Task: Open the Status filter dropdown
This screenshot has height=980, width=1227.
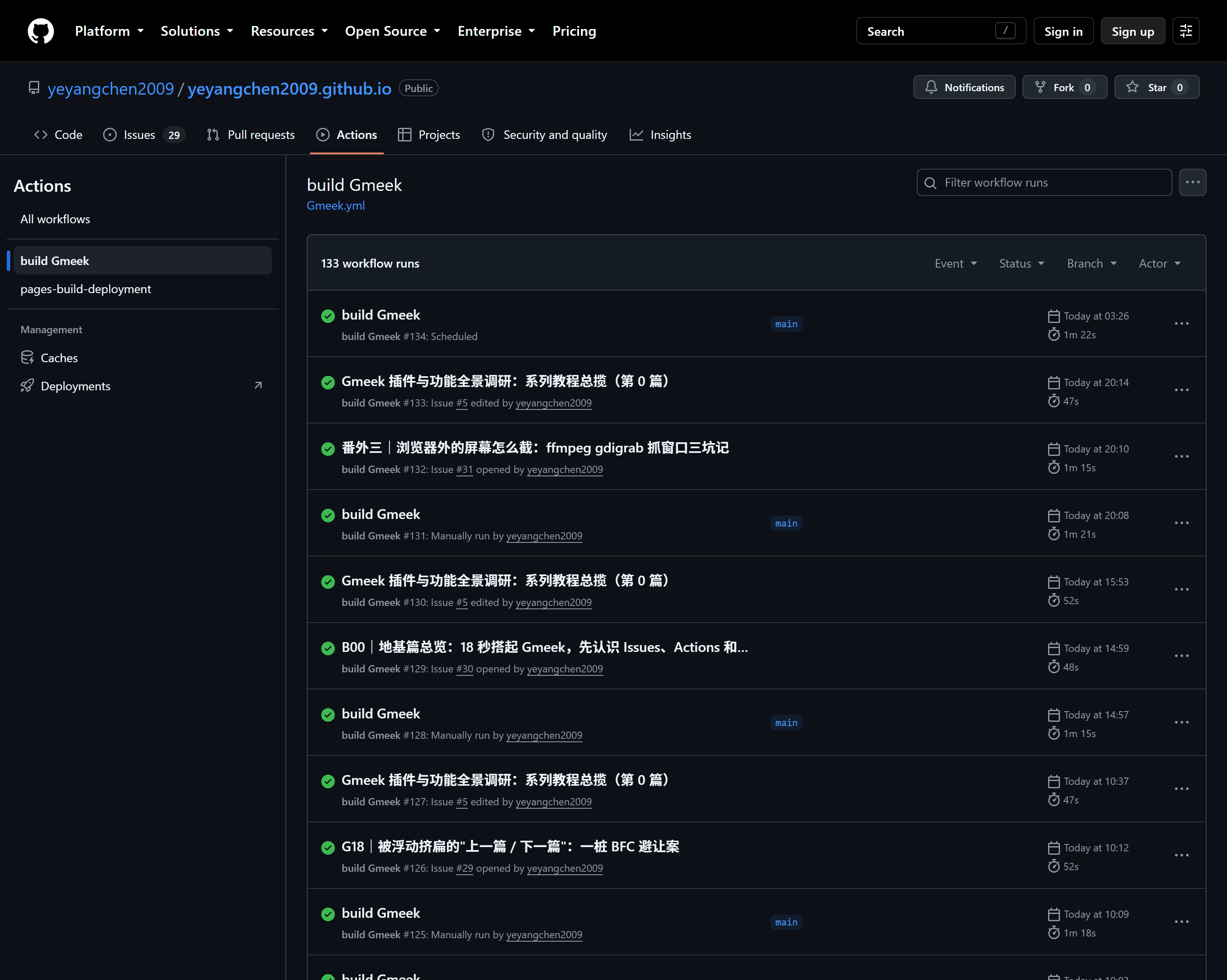Action: point(1022,263)
